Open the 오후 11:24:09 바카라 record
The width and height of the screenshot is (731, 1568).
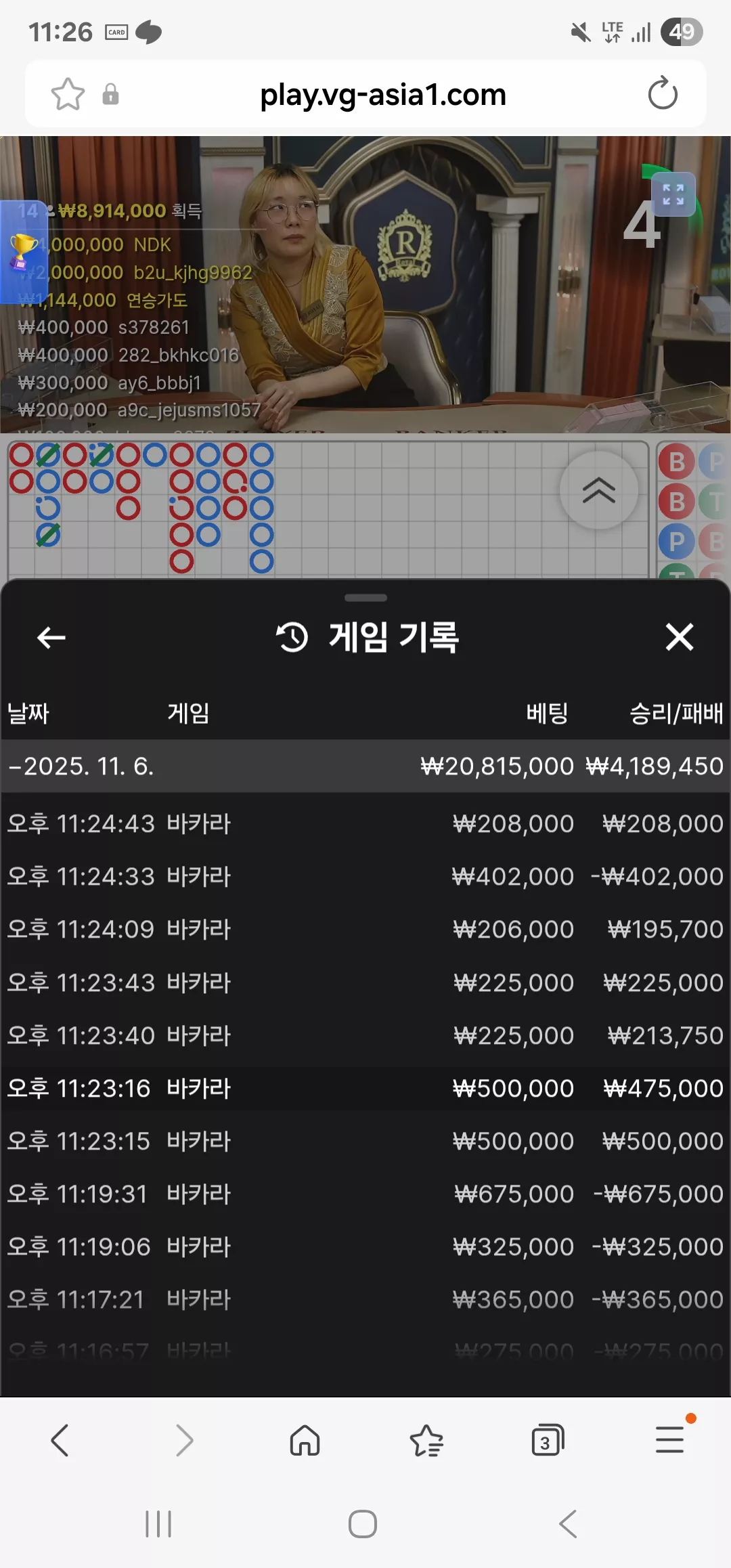click(365, 929)
